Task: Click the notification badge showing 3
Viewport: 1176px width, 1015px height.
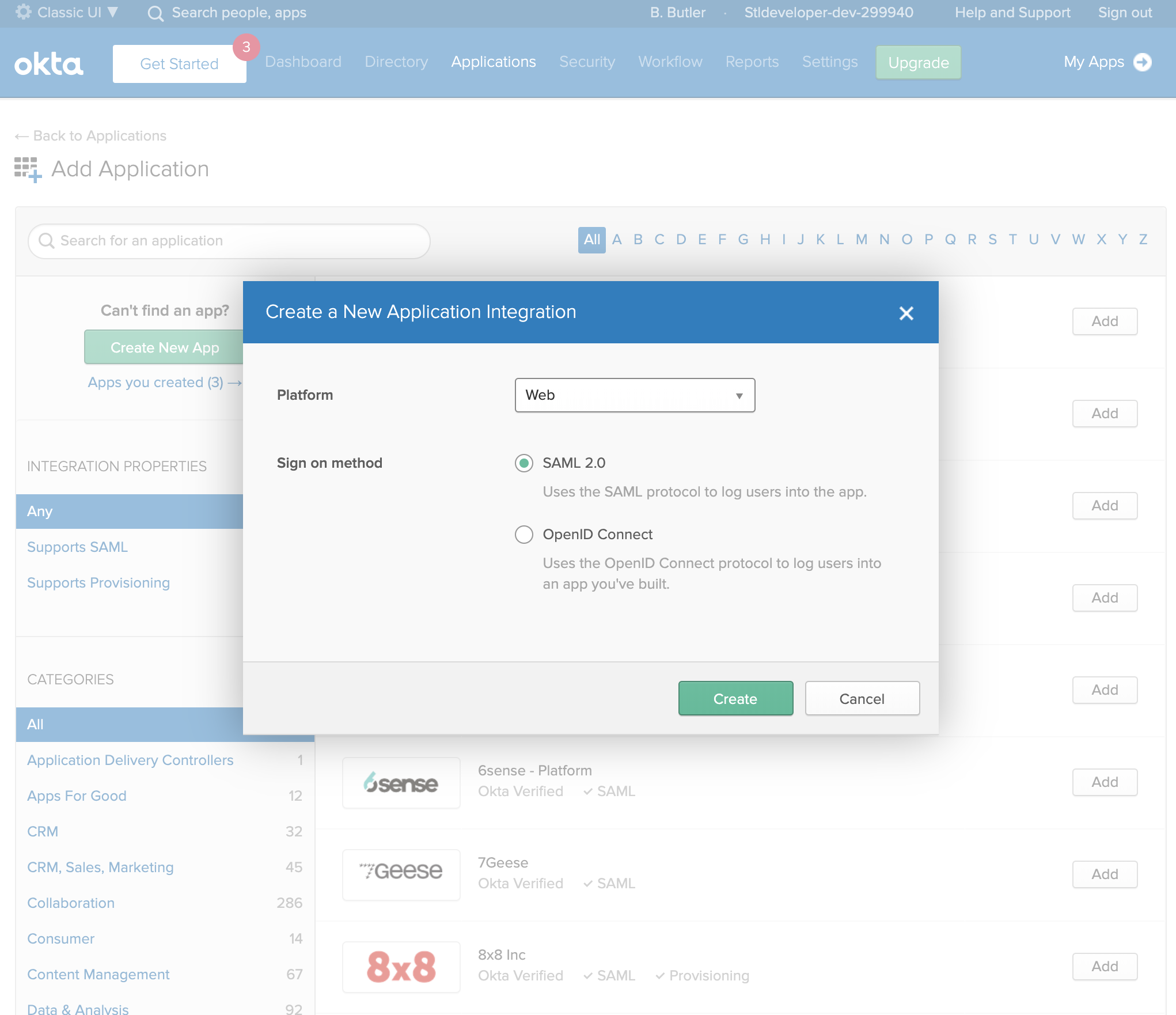Action: tap(246, 47)
